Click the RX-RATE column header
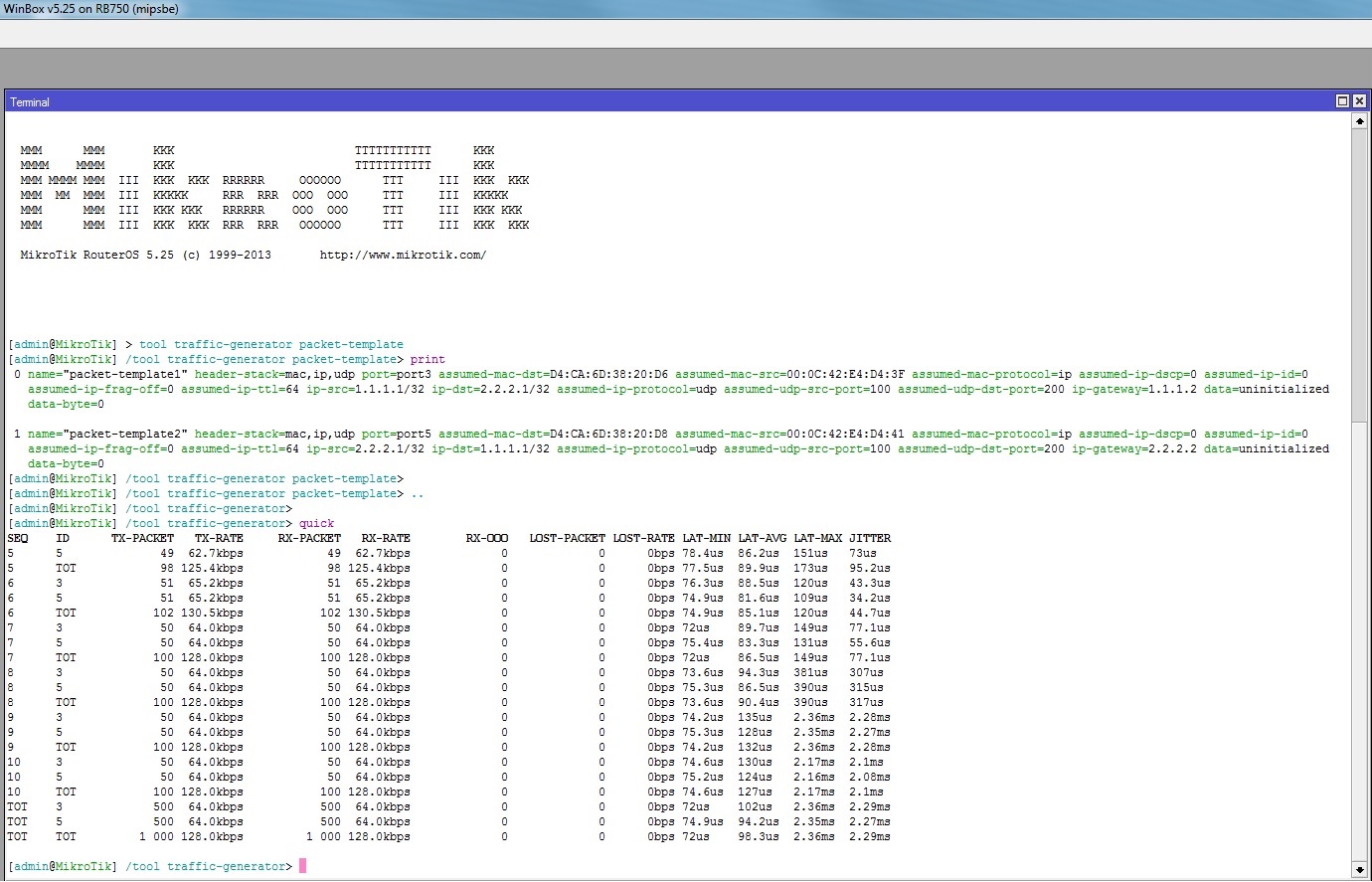The image size is (1372, 882). [x=386, y=538]
